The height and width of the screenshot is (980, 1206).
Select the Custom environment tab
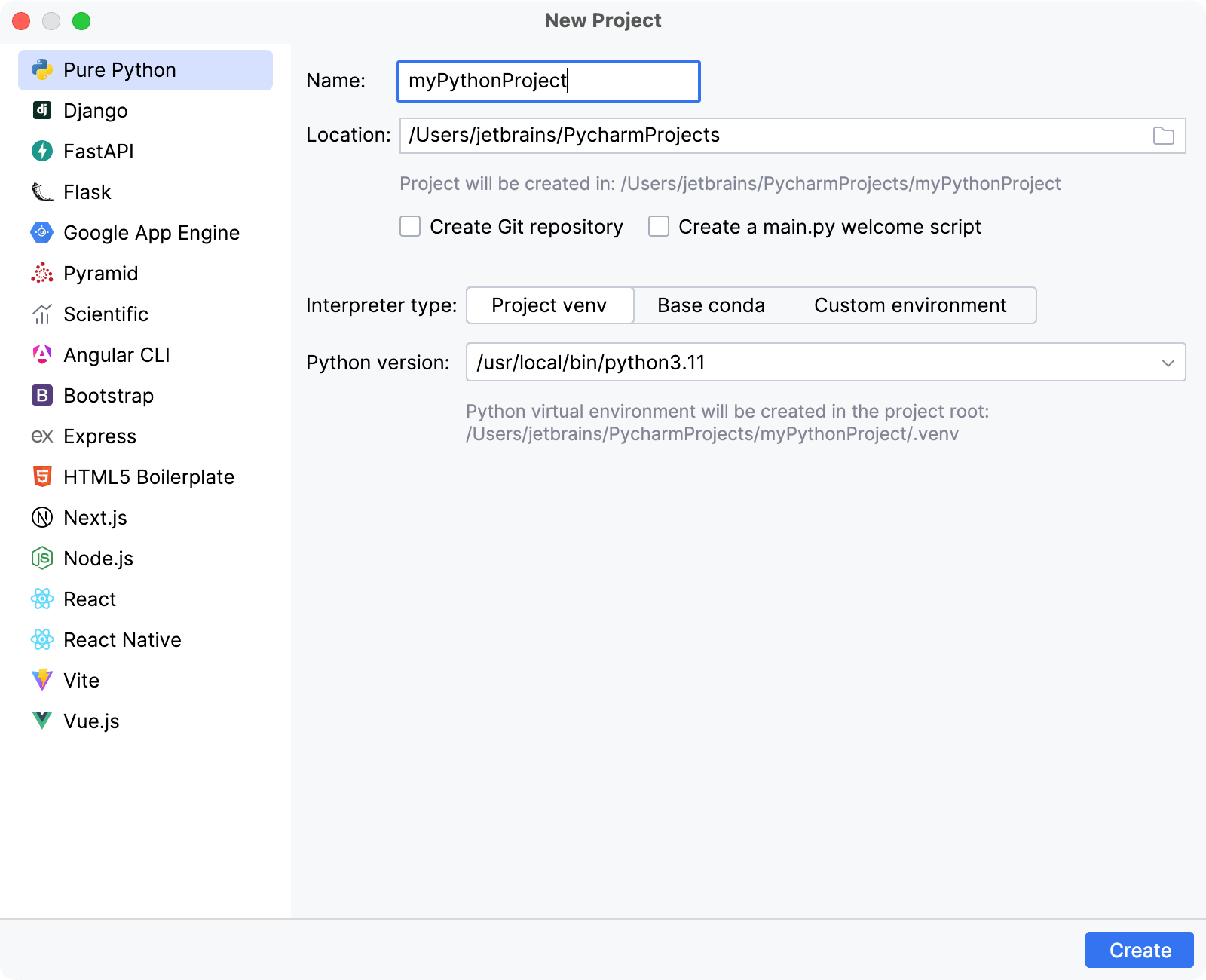(910, 305)
